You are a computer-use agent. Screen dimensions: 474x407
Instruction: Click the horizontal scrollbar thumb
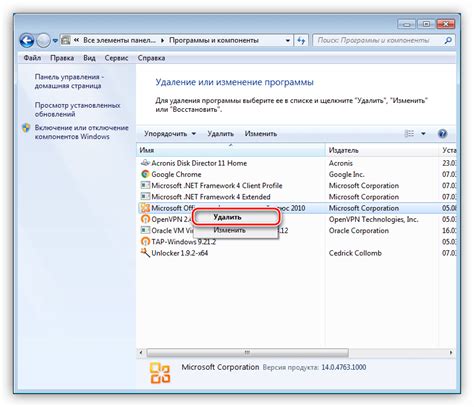pyautogui.click(x=247, y=352)
